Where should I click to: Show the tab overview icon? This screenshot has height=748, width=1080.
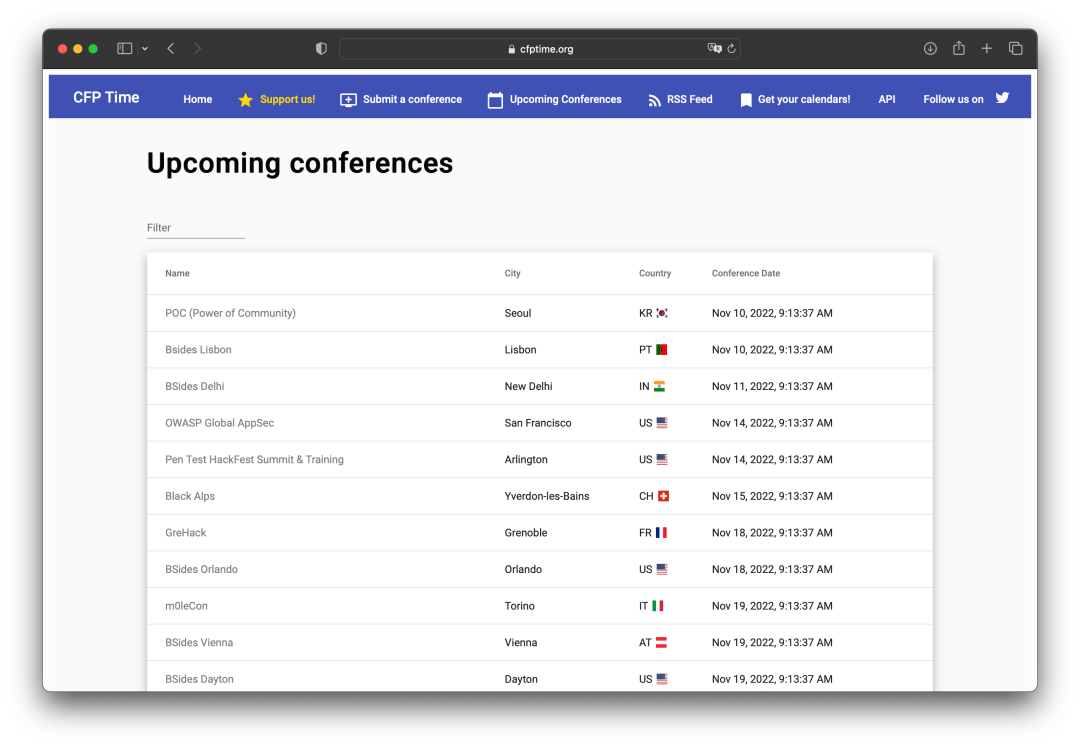tap(1015, 48)
